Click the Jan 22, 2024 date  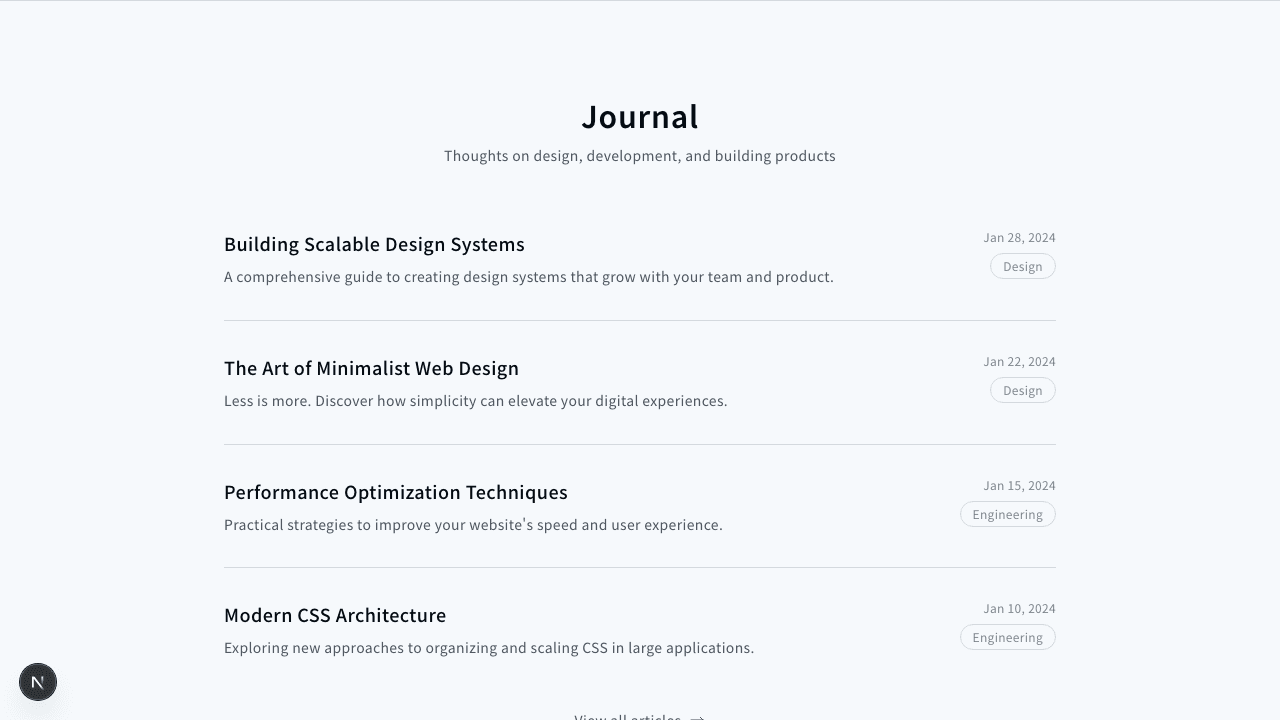1019,362
